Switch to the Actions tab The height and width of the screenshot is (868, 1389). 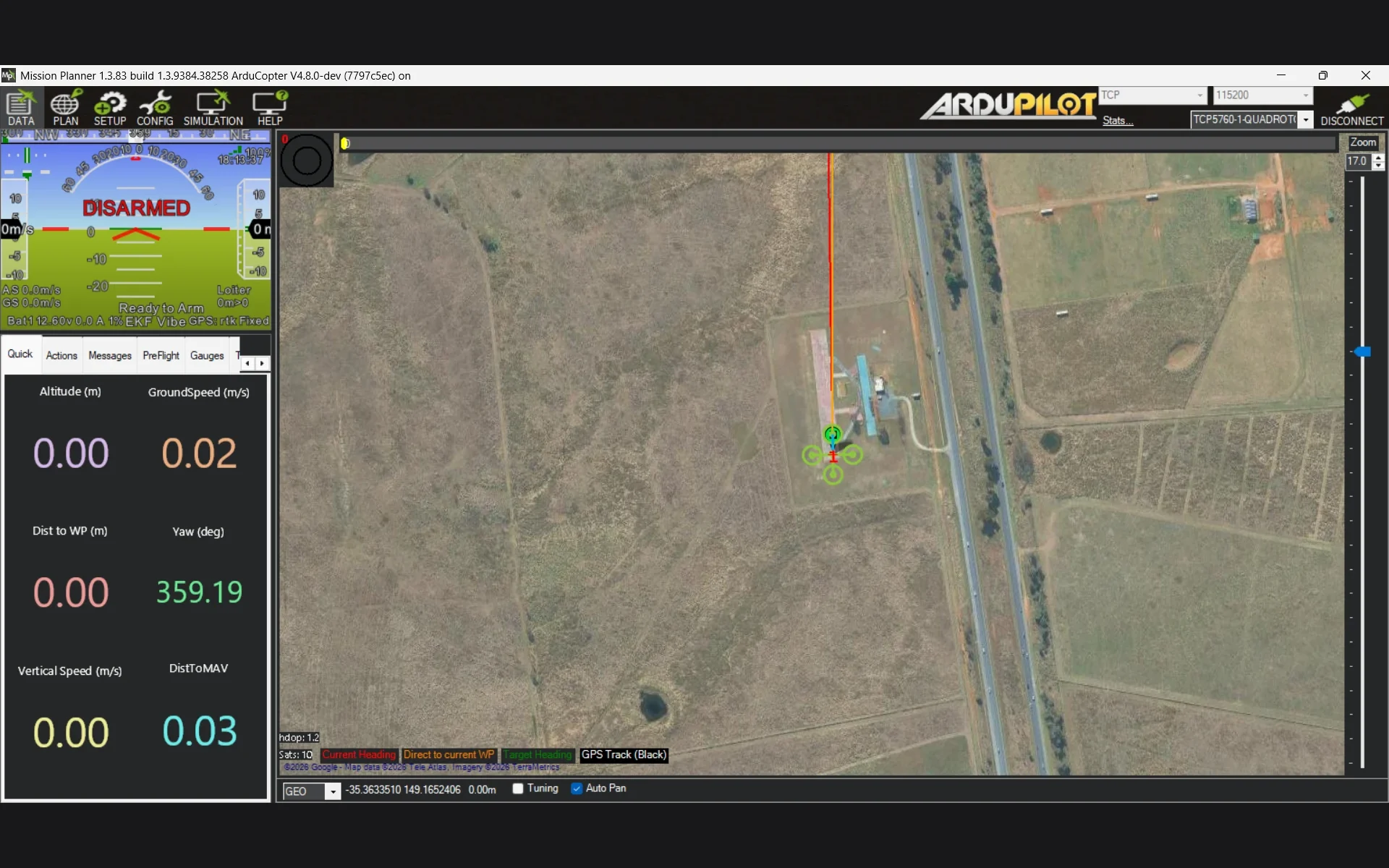61,355
